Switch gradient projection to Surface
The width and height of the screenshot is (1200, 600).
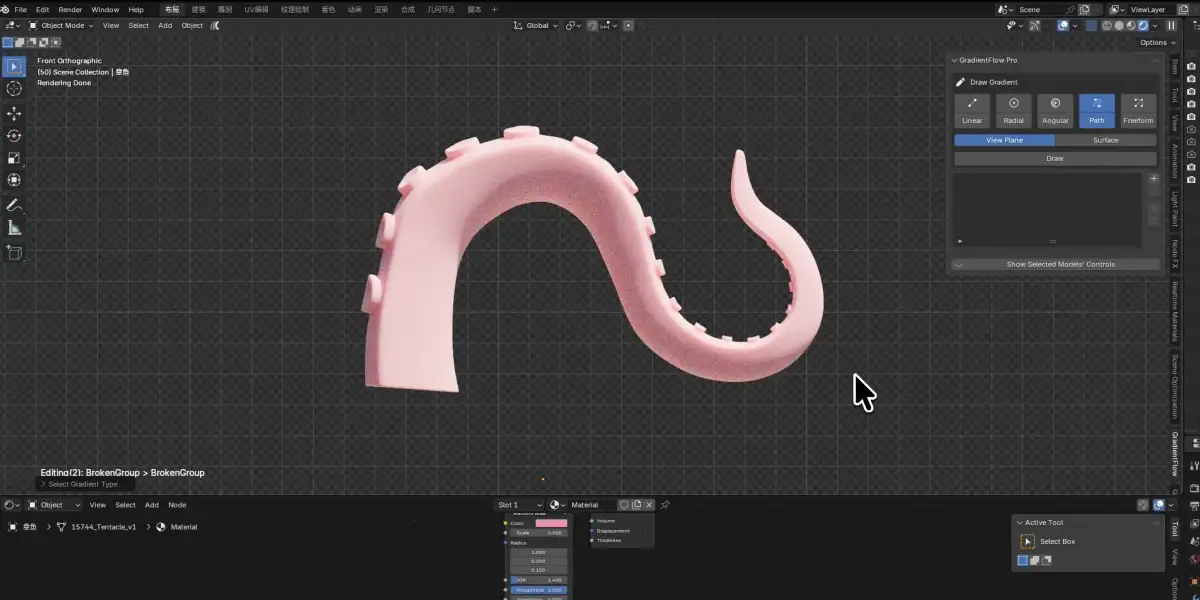(x=1105, y=140)
